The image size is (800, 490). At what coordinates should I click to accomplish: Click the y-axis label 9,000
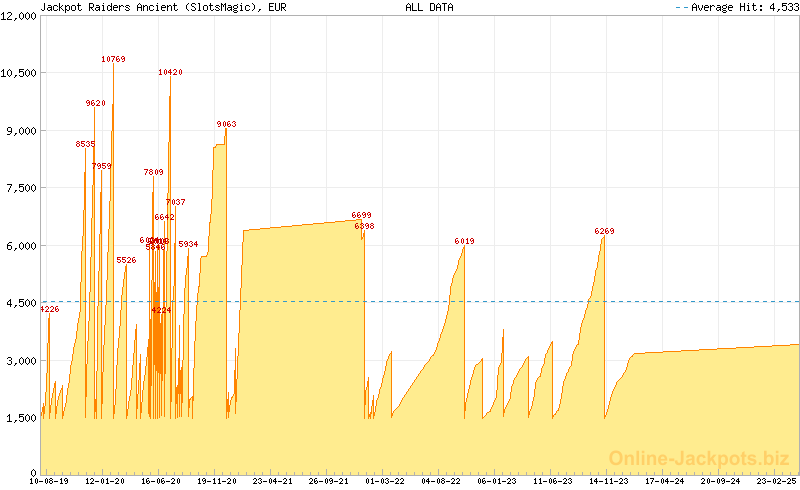pyautogui.click(x=21, y=131)
